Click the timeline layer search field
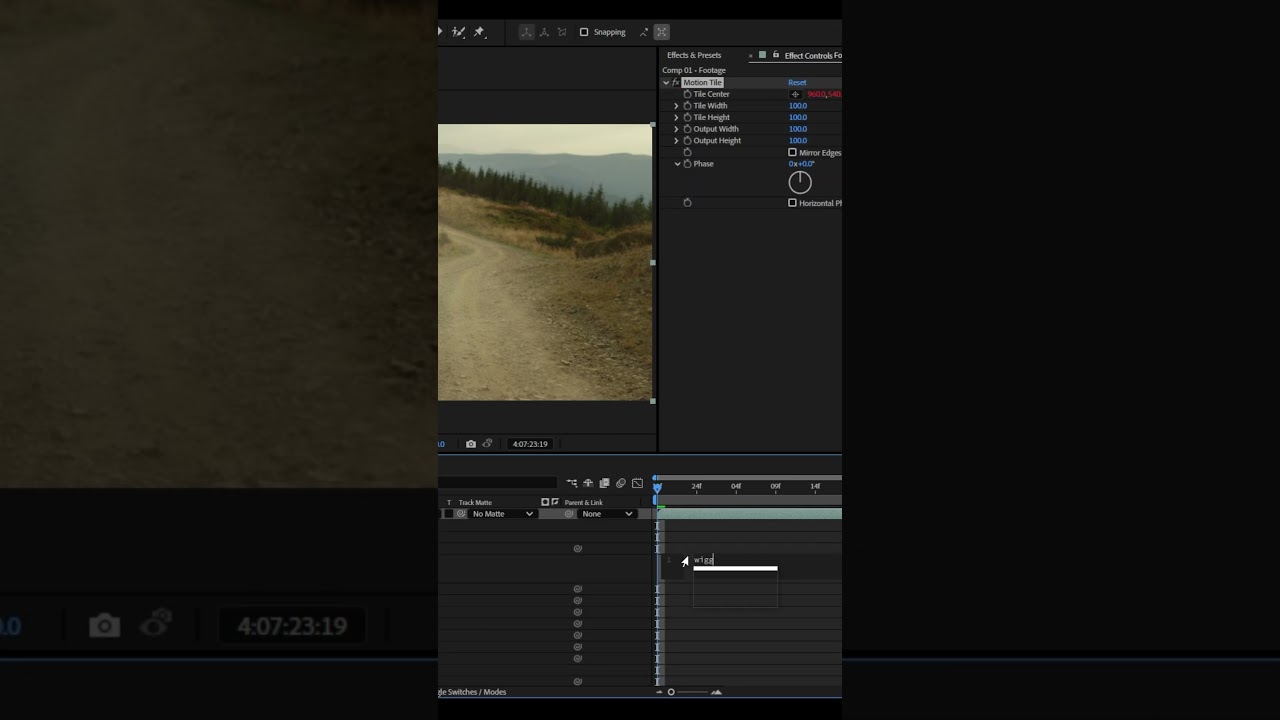1280x720 pixels. point(499,483)
